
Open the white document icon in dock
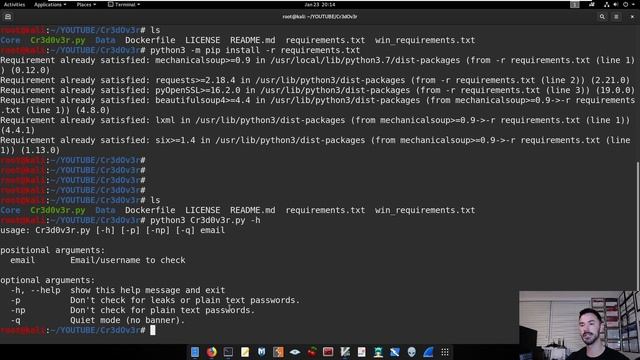(x=362, y=352)
